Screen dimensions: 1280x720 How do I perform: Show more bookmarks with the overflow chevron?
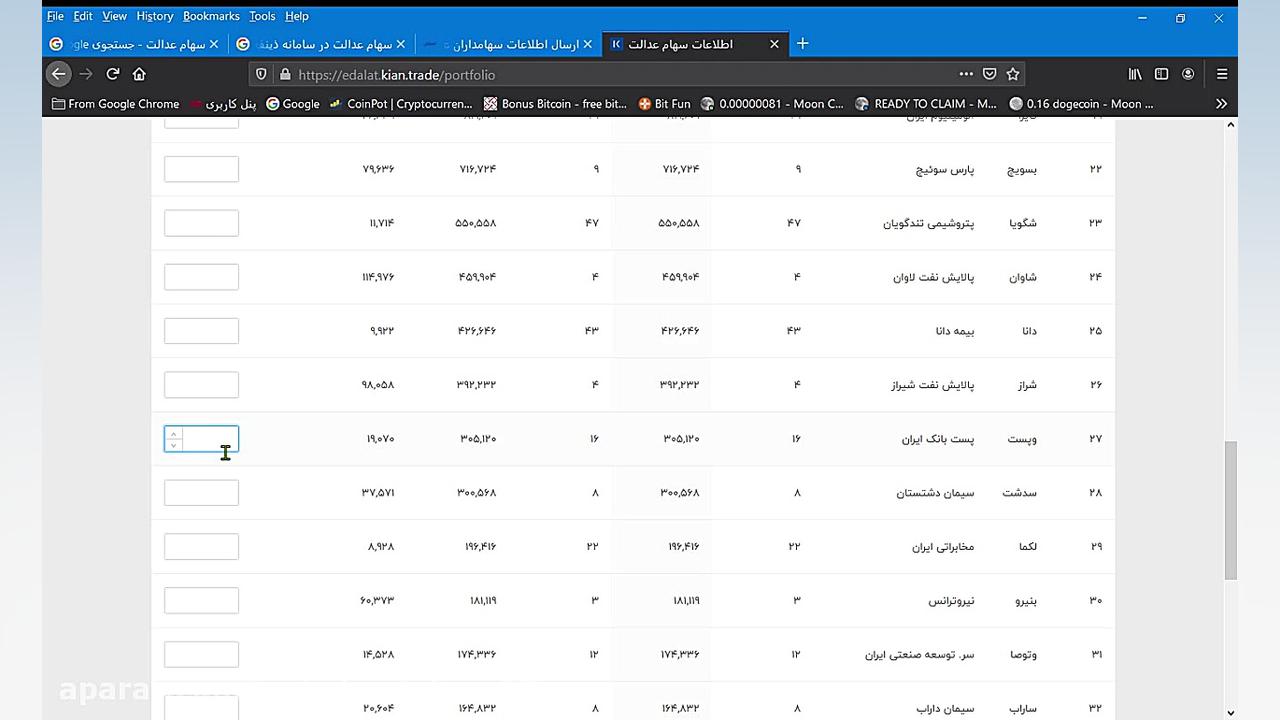[x=1221, y=104]
